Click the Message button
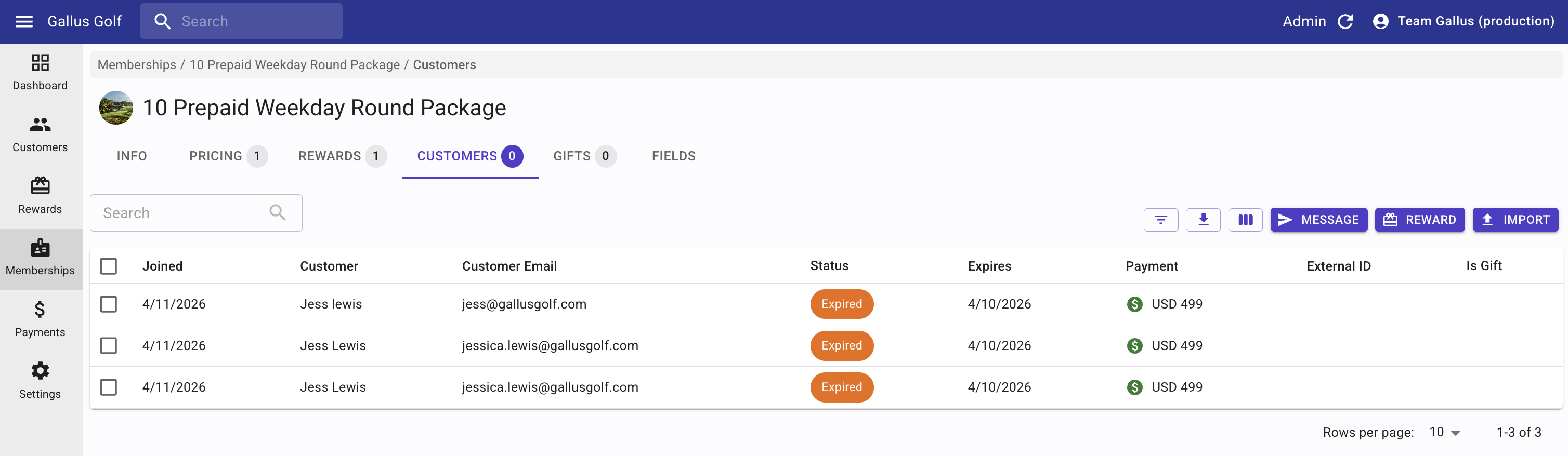Screen dimensions: 1568x456 click(1318, 220)
